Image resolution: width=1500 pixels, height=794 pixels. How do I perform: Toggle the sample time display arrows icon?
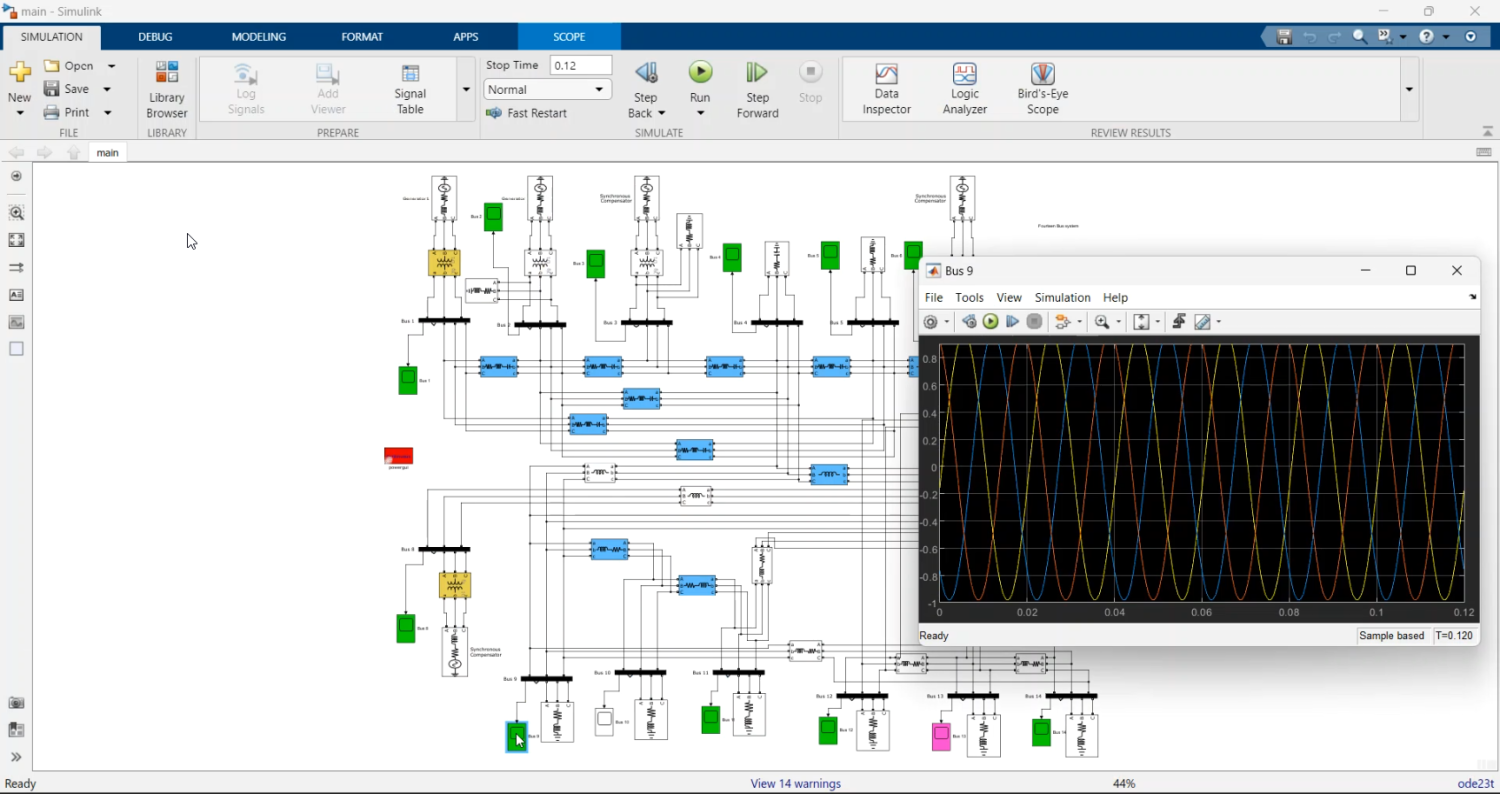click(16, 268)
